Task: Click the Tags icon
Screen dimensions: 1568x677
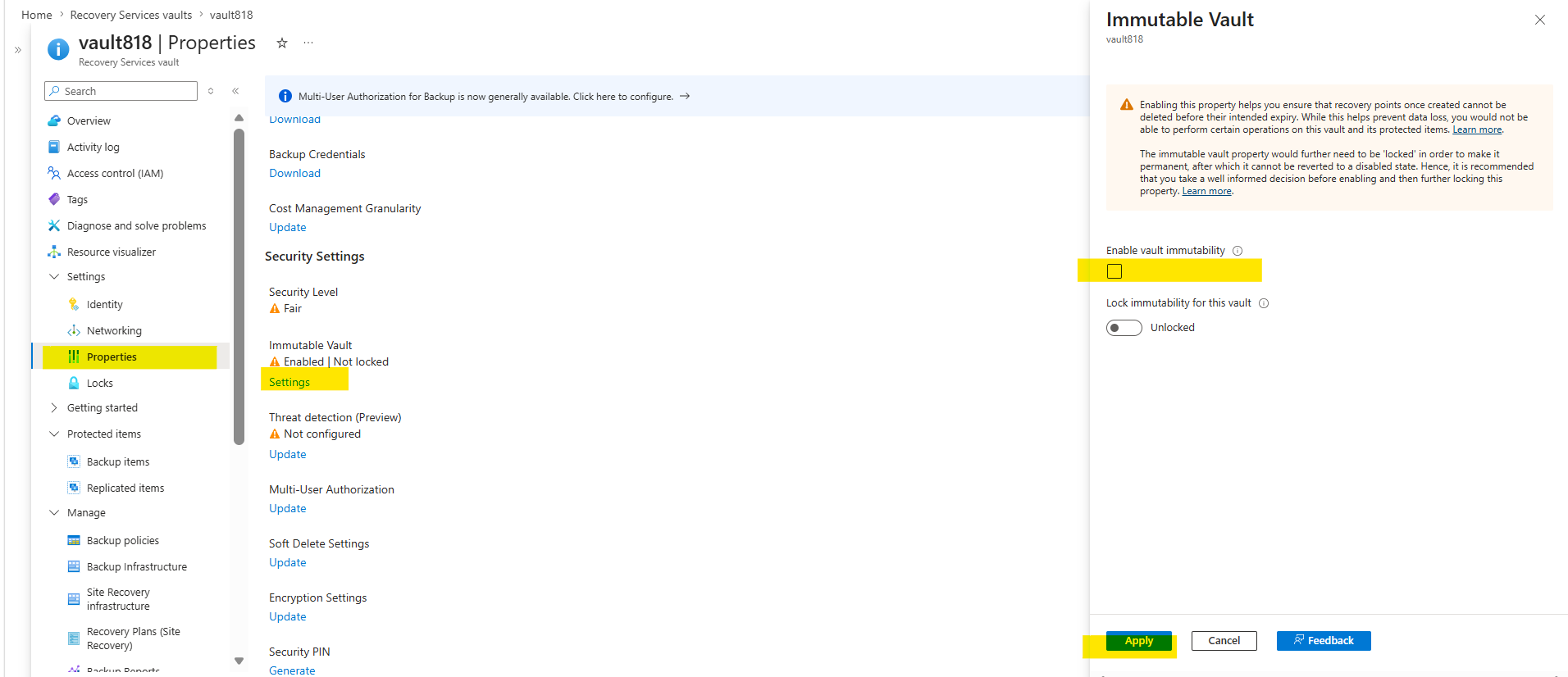Action: coord(54,199)
